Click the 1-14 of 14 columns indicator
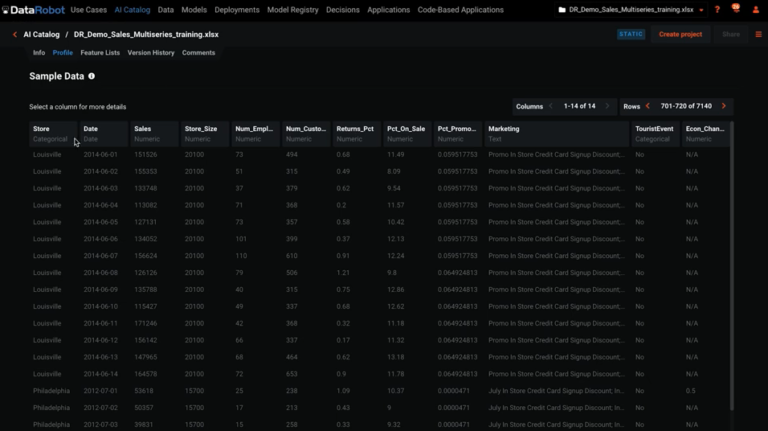The height and width of the screenshot is (431, 768). click(x=579, y=106)
